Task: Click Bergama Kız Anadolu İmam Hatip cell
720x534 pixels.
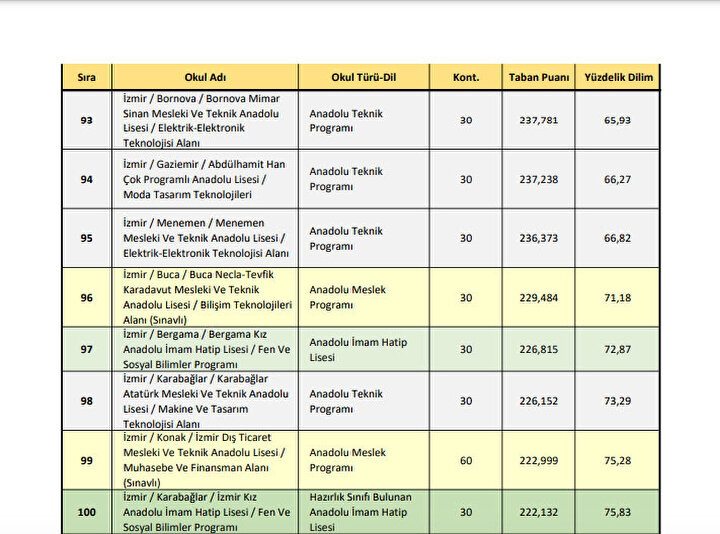Action: pos(205,349)
